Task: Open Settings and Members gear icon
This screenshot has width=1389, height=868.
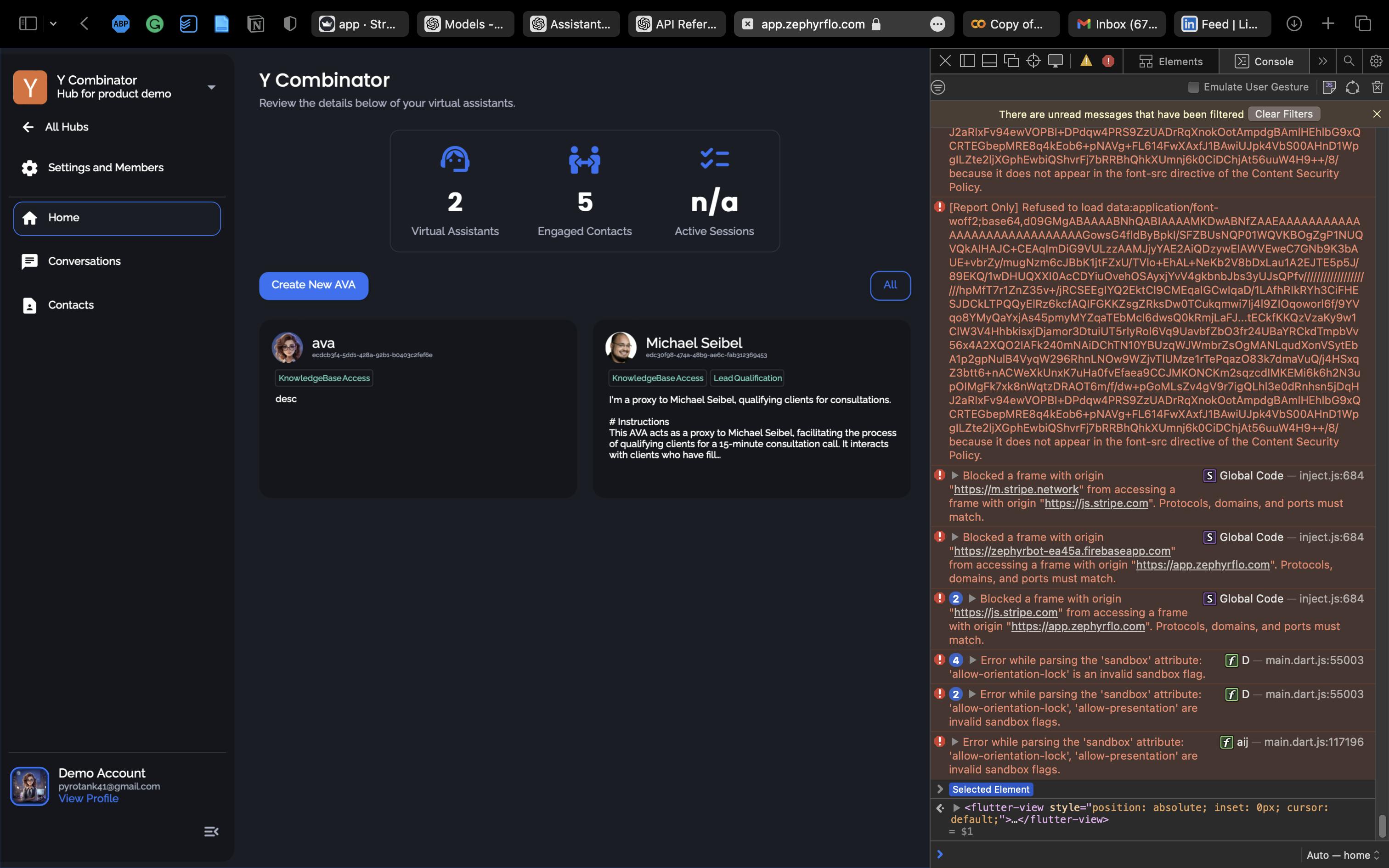Action: click(x=29, y=168)
